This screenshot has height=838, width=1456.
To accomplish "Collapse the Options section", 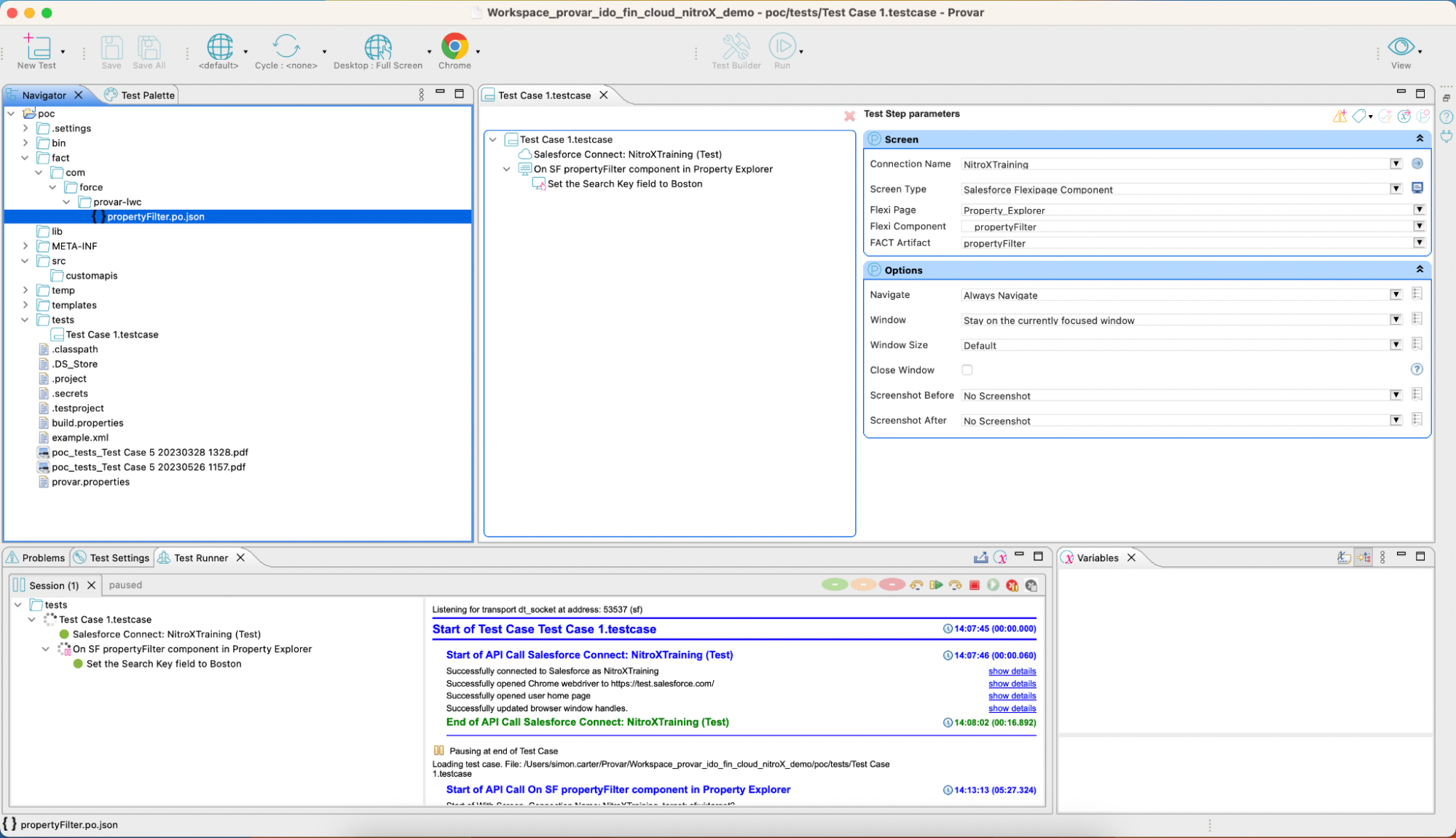I will coord(1420,269).
